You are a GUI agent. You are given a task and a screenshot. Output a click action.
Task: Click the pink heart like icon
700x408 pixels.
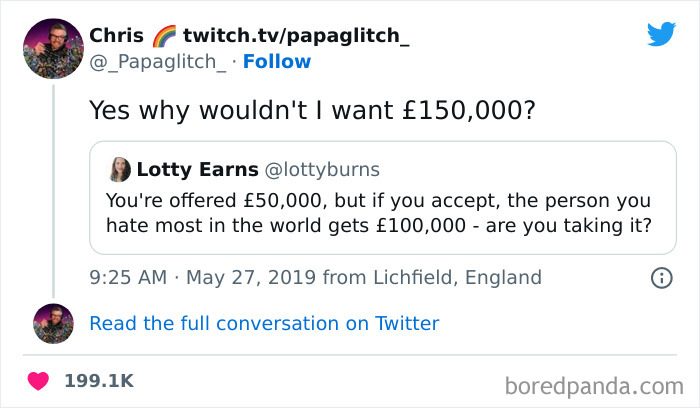click(40, 381)
